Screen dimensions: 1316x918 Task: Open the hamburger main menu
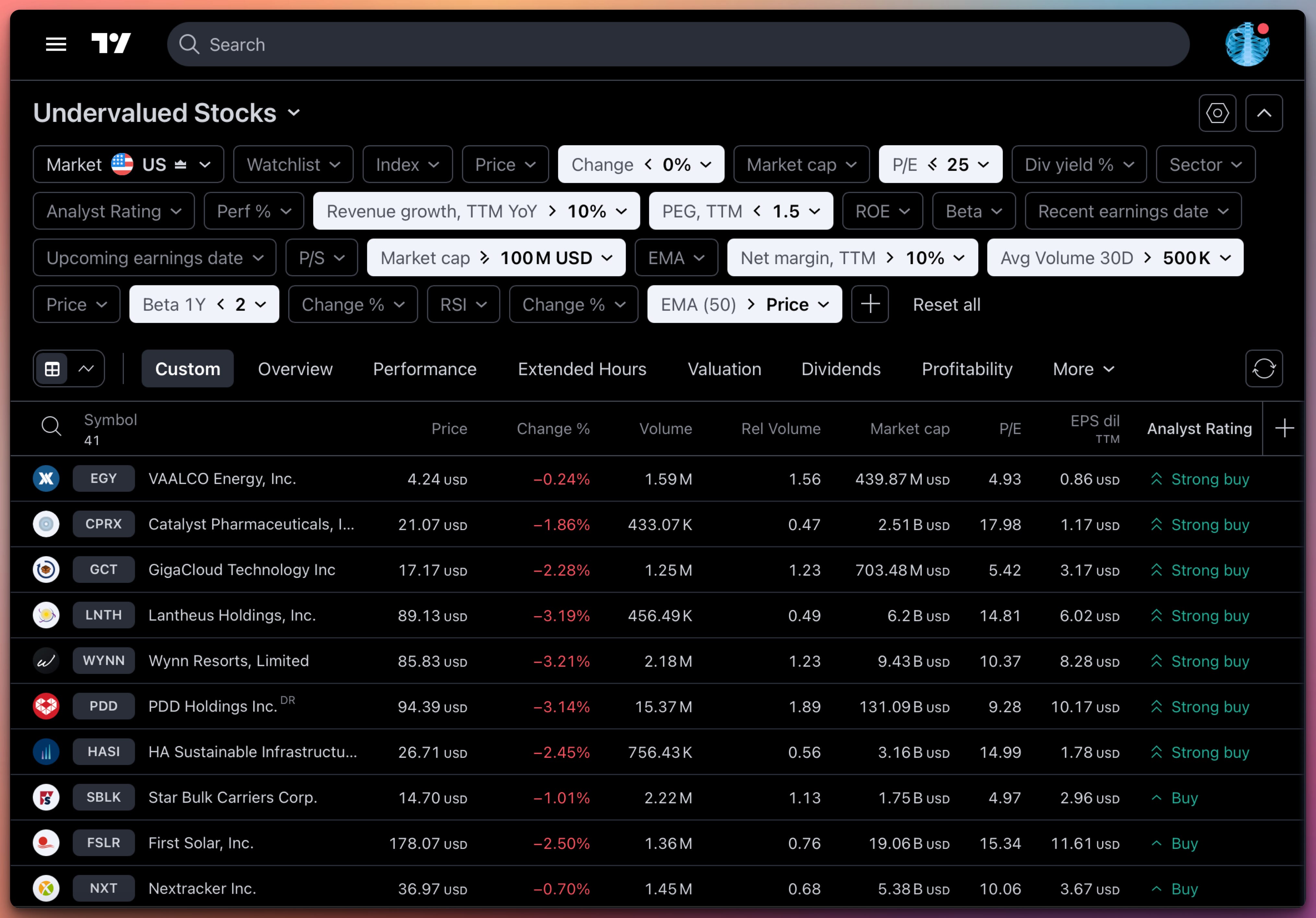[56, 44]
